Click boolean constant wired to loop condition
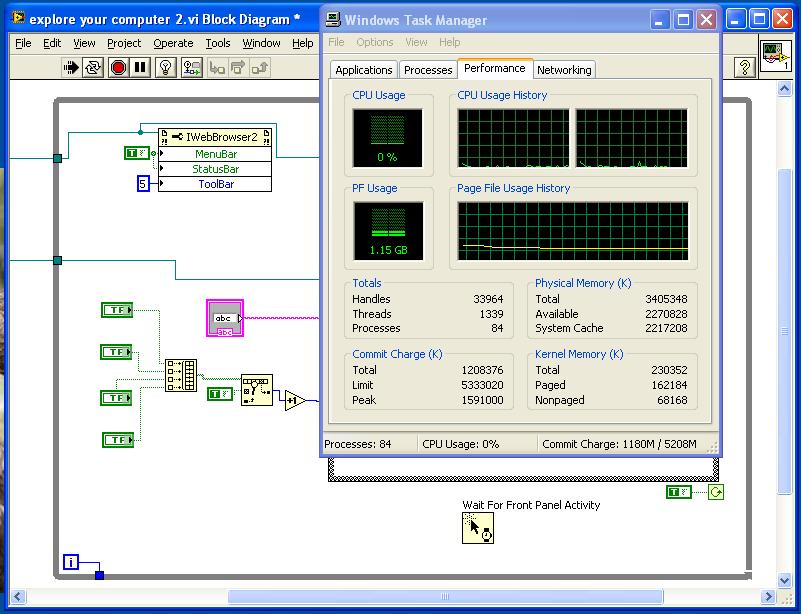Screen dimensions: 801x614 (679, 491)
